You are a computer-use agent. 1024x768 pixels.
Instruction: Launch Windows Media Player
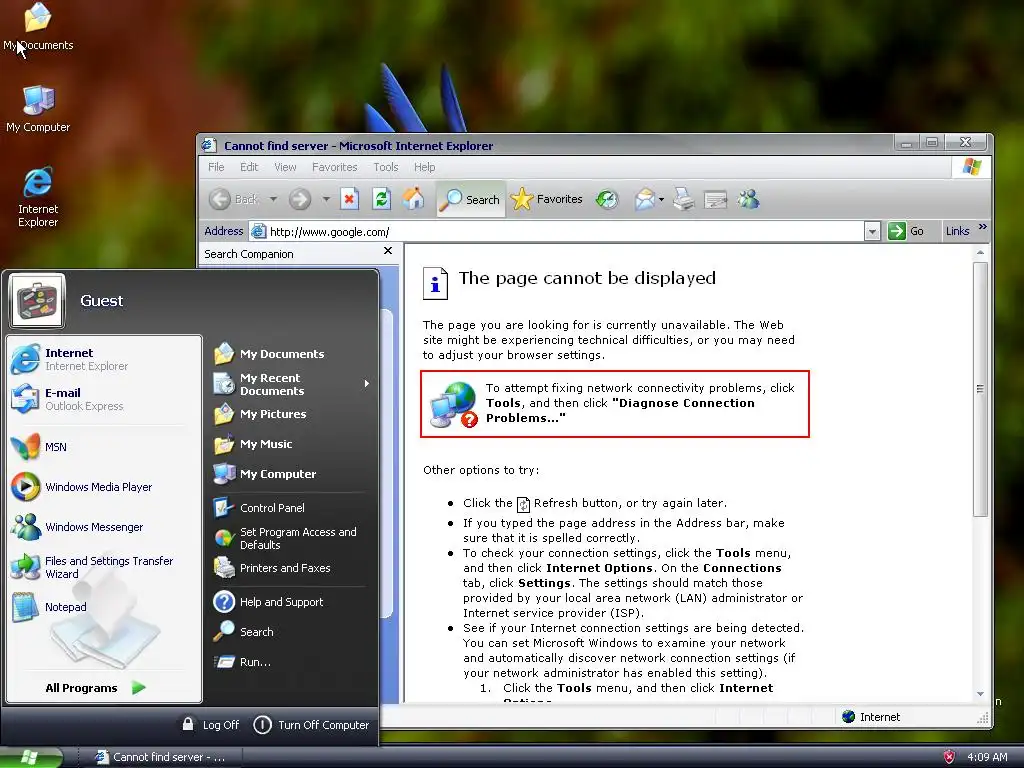click(x=104, y=487)
